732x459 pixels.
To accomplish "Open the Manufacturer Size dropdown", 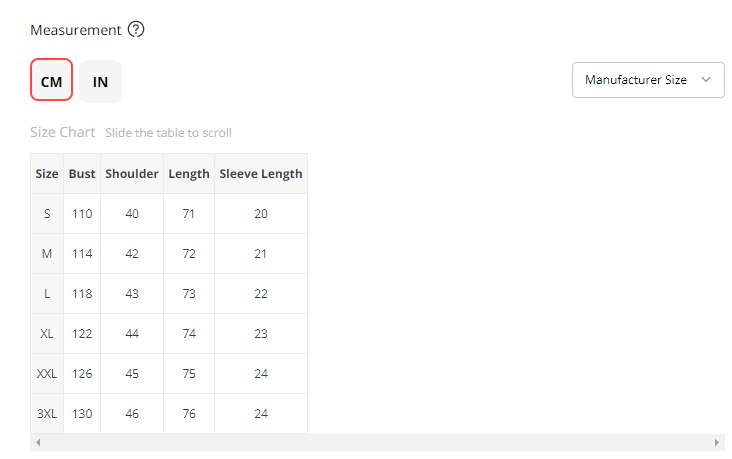I will click(x=648, y=80).
